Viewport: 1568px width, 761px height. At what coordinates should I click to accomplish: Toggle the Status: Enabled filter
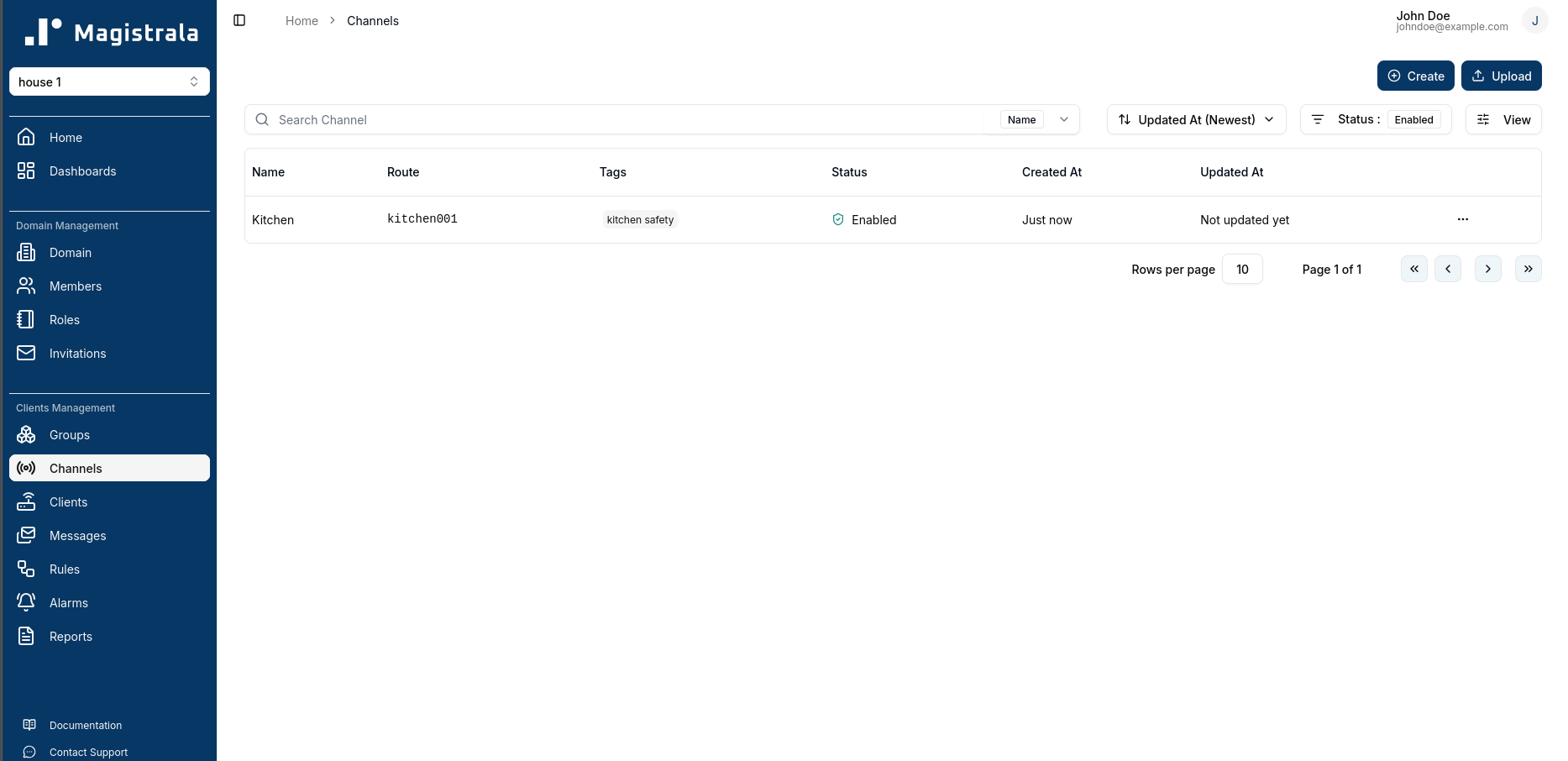[x=1375, y=119]
